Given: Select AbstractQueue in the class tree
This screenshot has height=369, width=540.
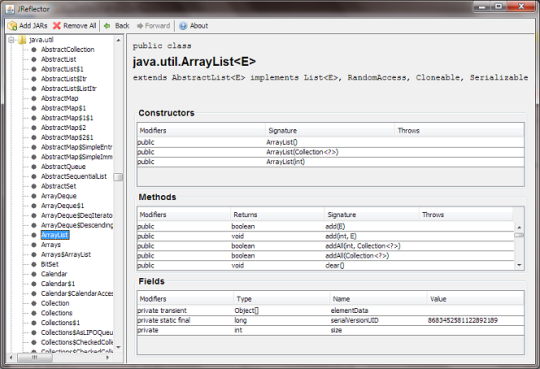Looking at the screenshot, I should pyautogui.click(x=63, y=167).
